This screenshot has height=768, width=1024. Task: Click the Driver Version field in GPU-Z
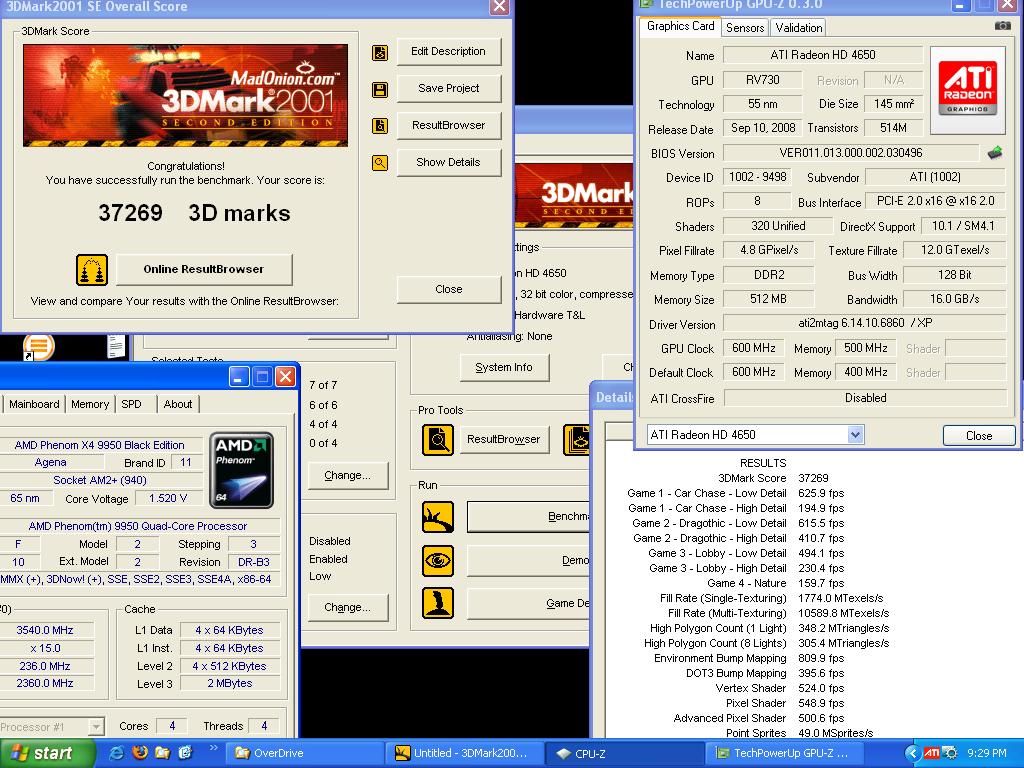click(865, 323)
